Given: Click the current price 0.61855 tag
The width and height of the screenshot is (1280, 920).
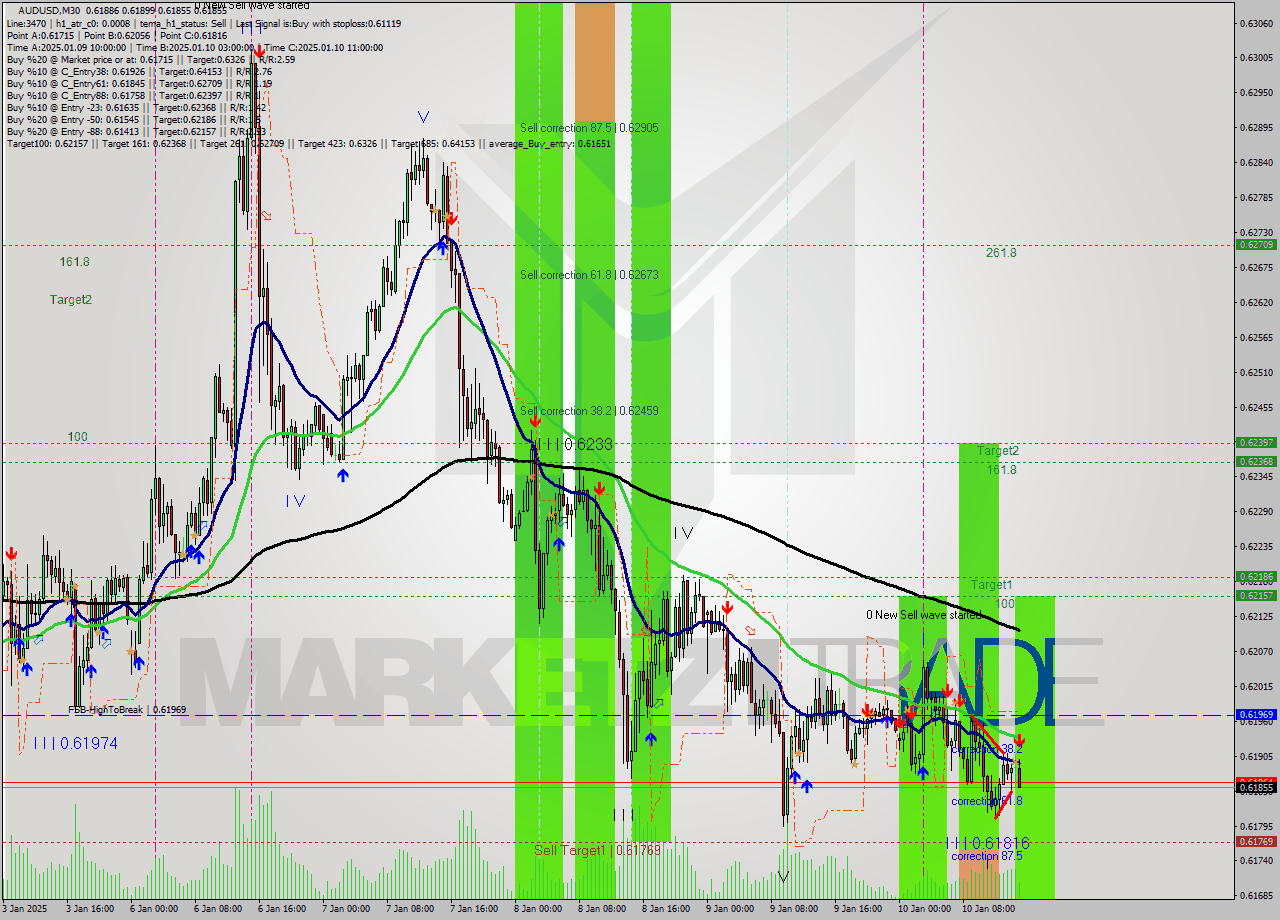Looking at the screenshot, I should pyautogui.click(x=1256, y=788).
